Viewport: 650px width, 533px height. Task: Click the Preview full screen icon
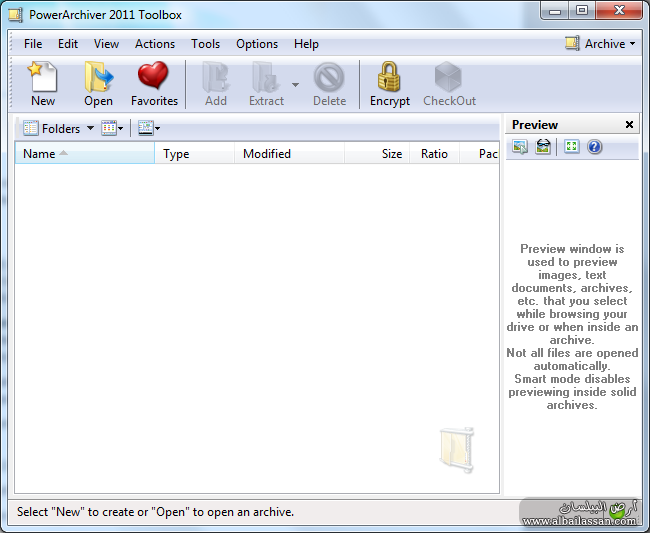[x=572, y=146]
